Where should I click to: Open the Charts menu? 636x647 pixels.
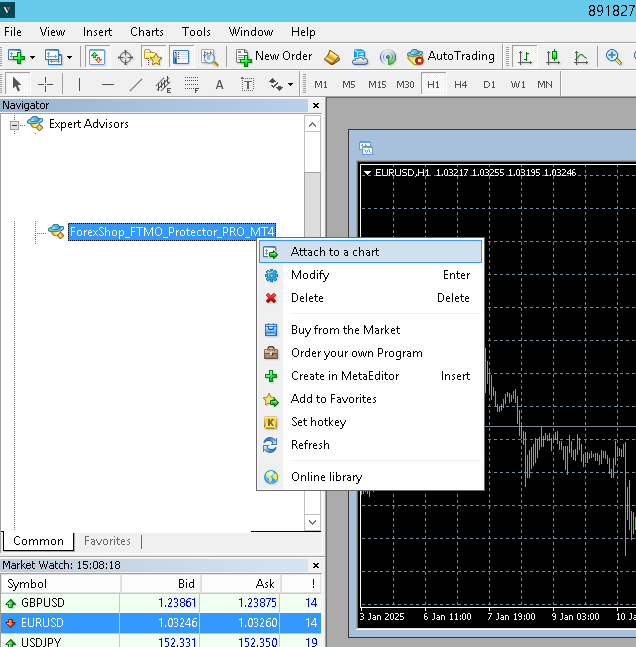pyautogui.click(x=147, y=32)
